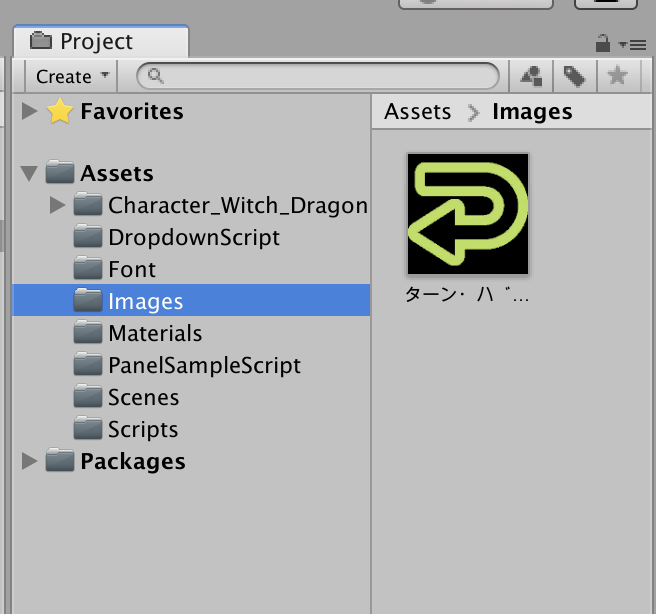Viewport: 656px width, 614px height.
Task: Click the Materials folder icon
Action: click(x=88, y=333)
